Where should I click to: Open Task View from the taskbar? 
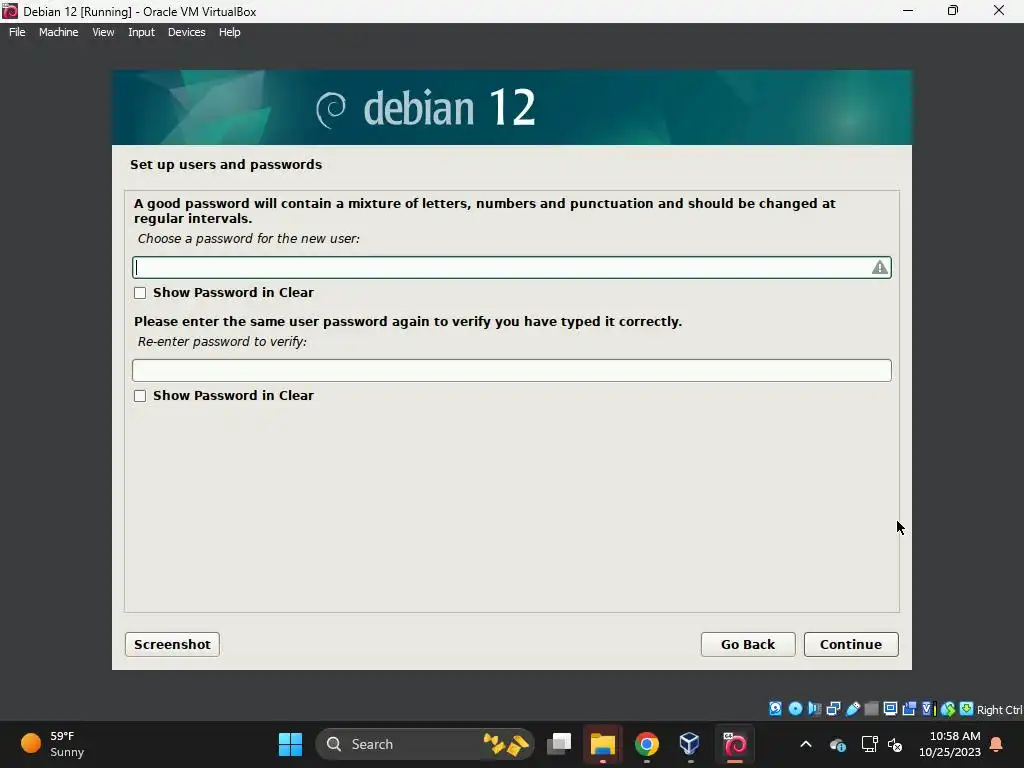[559, 744]
